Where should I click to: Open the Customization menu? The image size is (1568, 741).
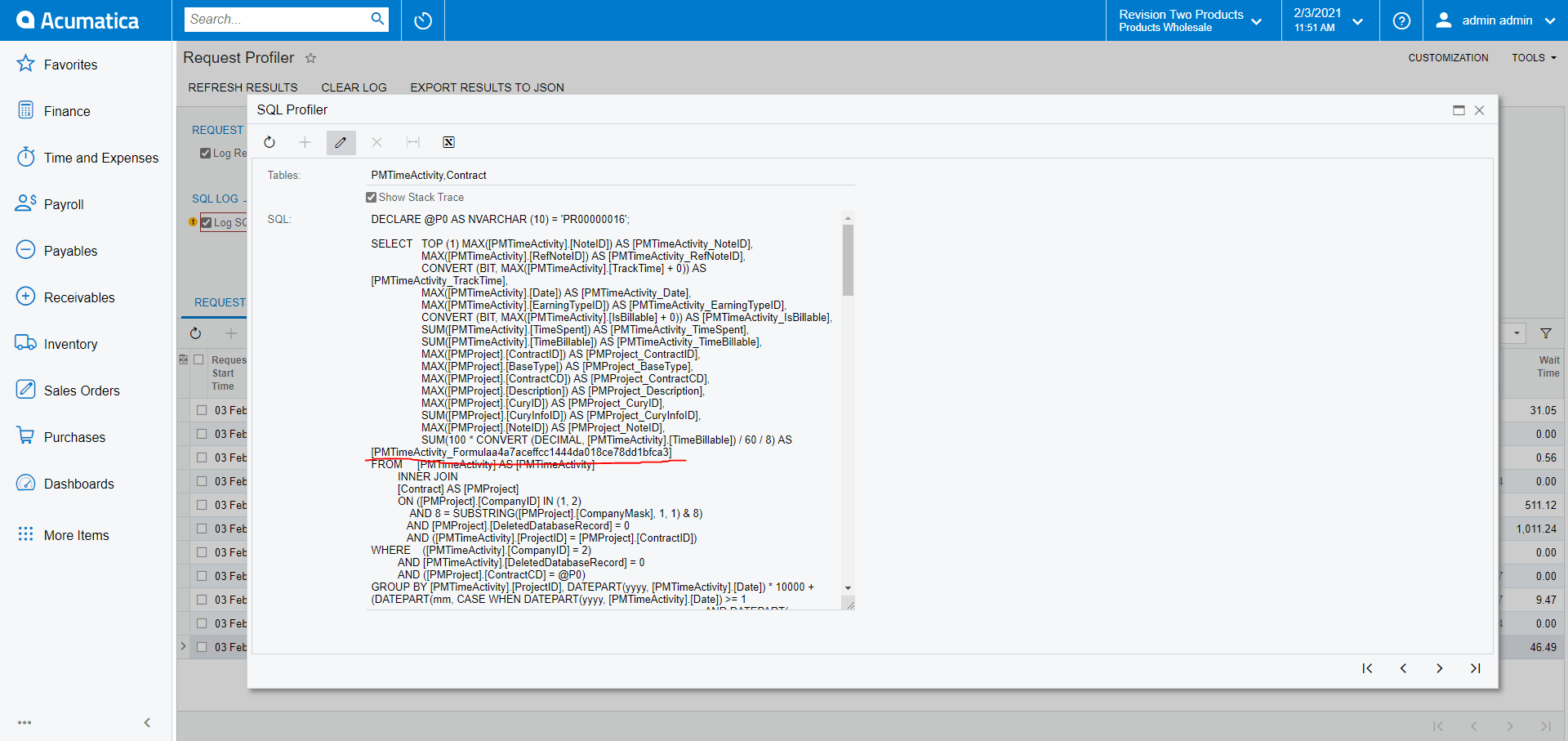click(x=1448, y=58)
